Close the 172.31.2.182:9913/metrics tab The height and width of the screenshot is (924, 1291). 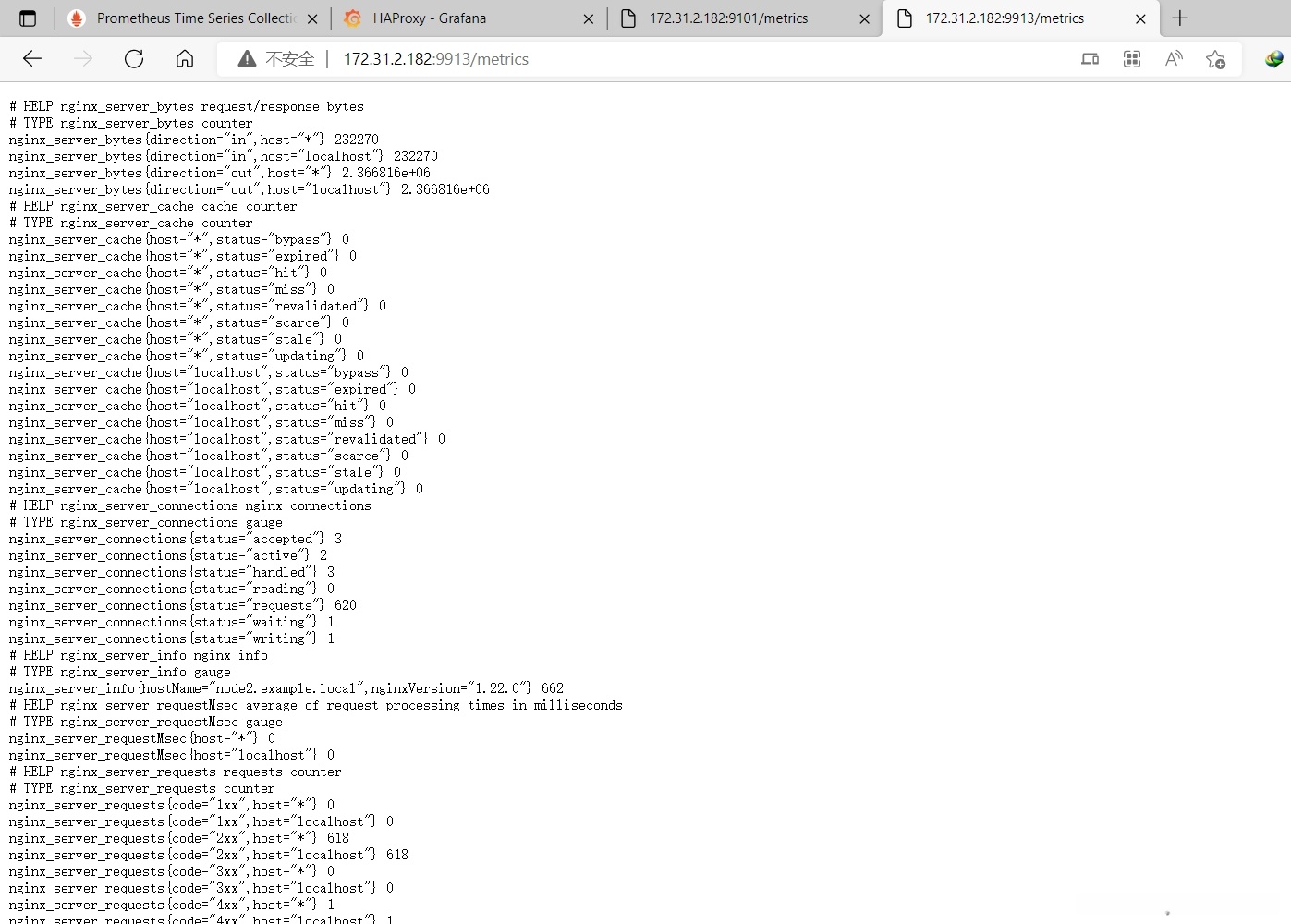(x=1140, y=18)
